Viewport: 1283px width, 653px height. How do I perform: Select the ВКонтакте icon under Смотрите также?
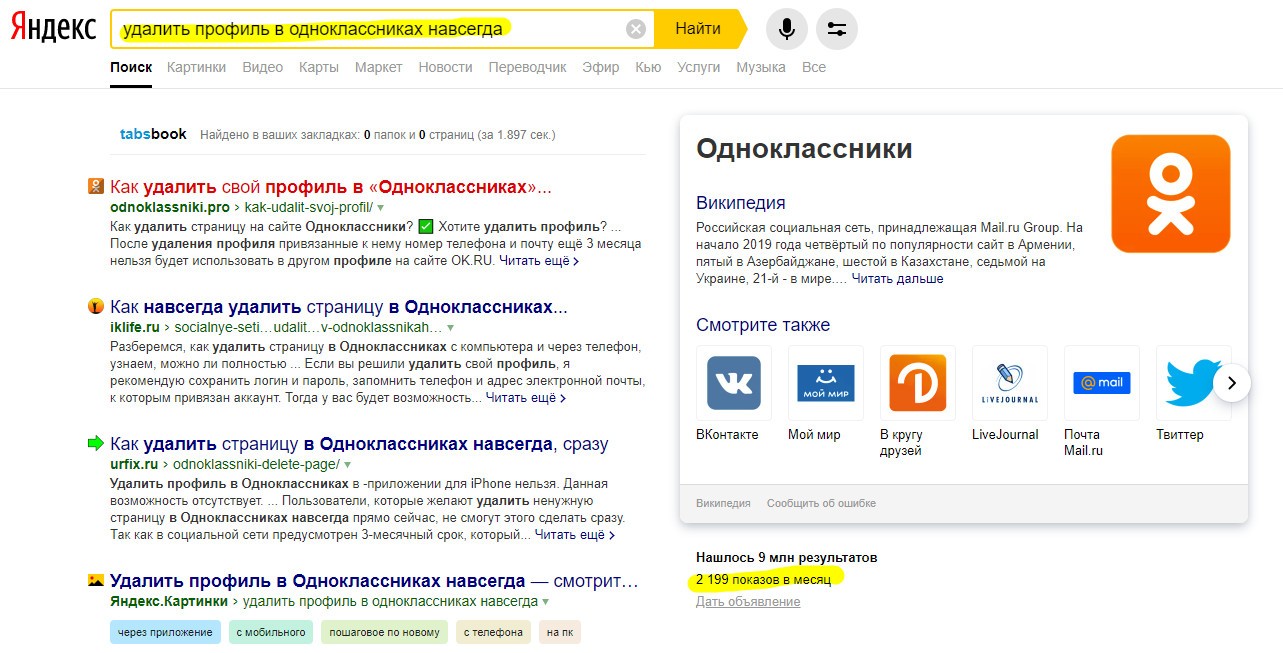point(733,382)
